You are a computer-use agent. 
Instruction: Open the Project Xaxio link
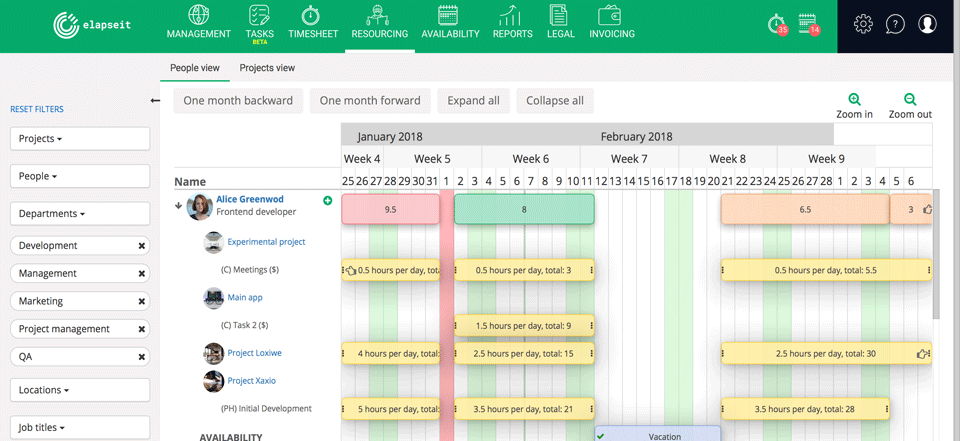(252, 381)
